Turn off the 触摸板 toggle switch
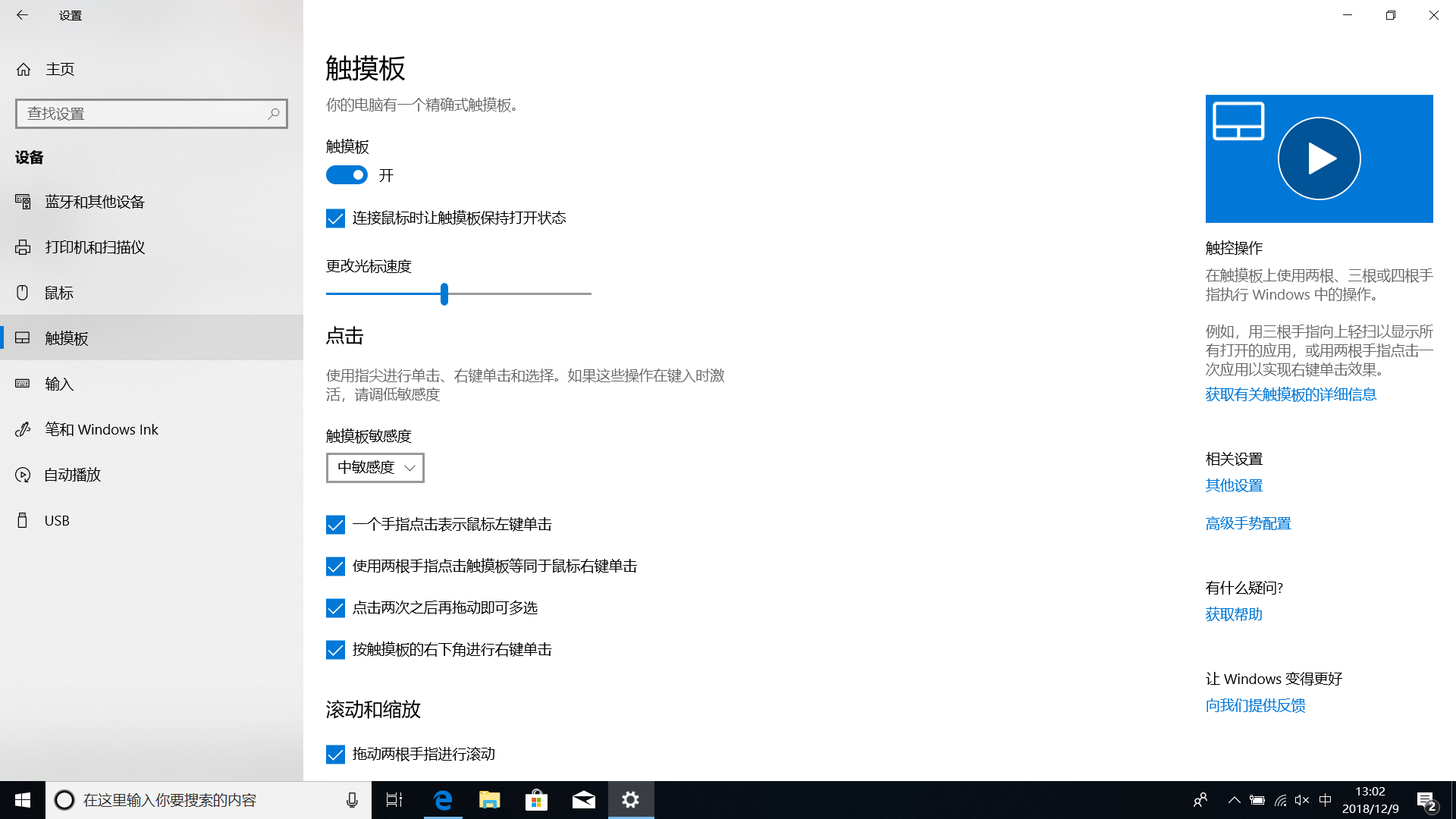Viewport: 1456px width, 819px height. tap(347, 174)
